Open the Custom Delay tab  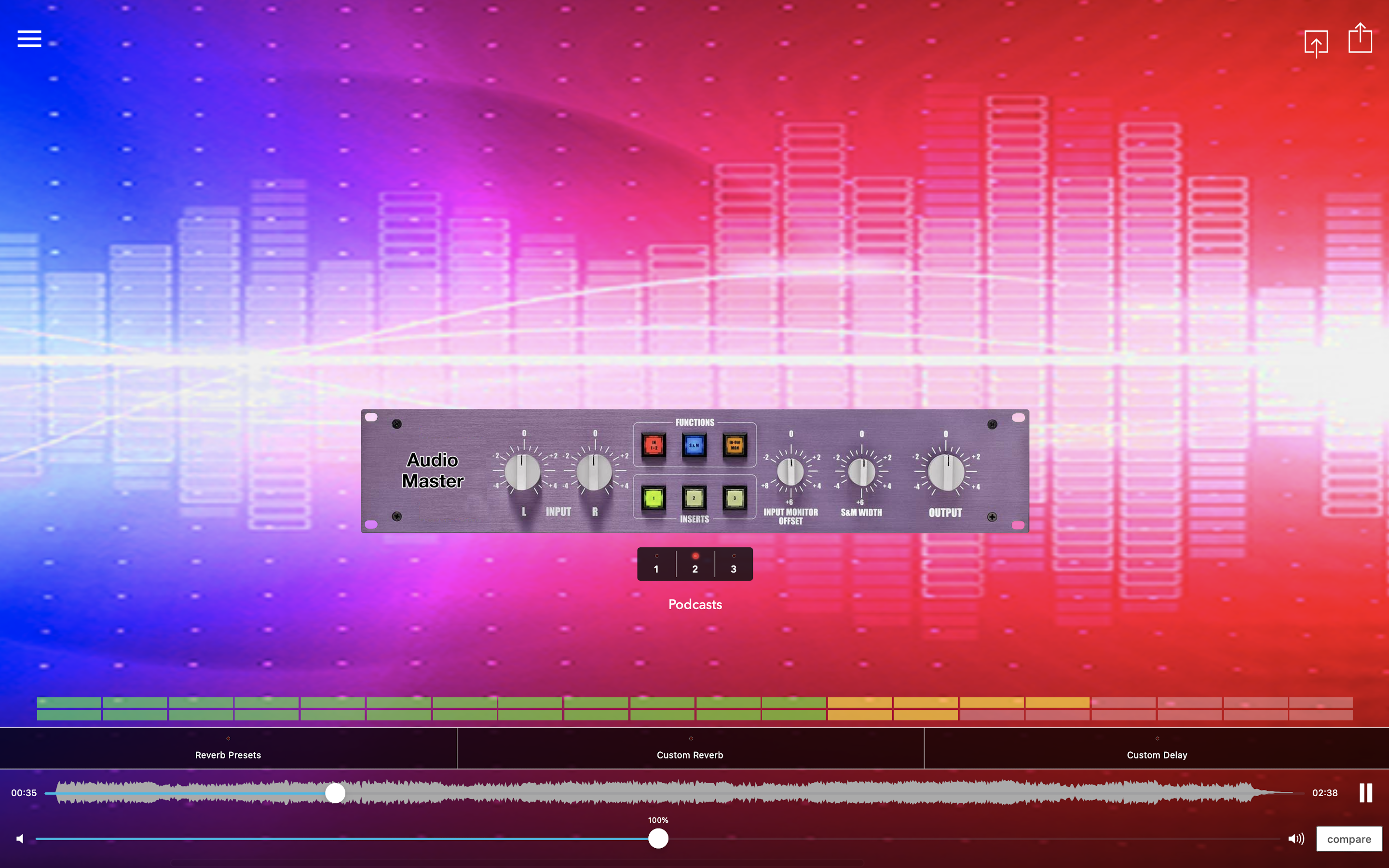1157,748
